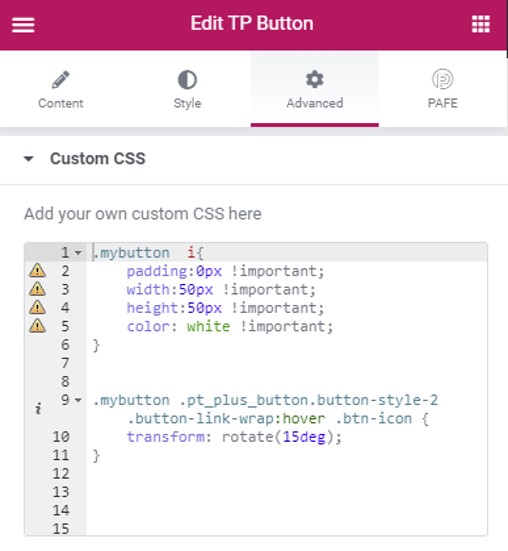Click empty line 13 in CSS editor
The height and width of the screenshot is (551, 508).
(286, 492)
